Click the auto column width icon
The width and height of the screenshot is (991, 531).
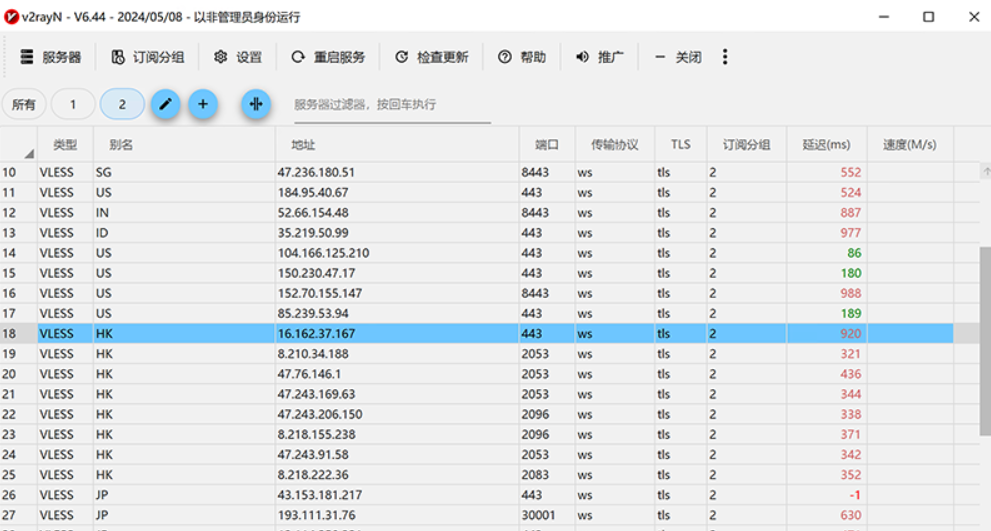(x=256, y=104)
